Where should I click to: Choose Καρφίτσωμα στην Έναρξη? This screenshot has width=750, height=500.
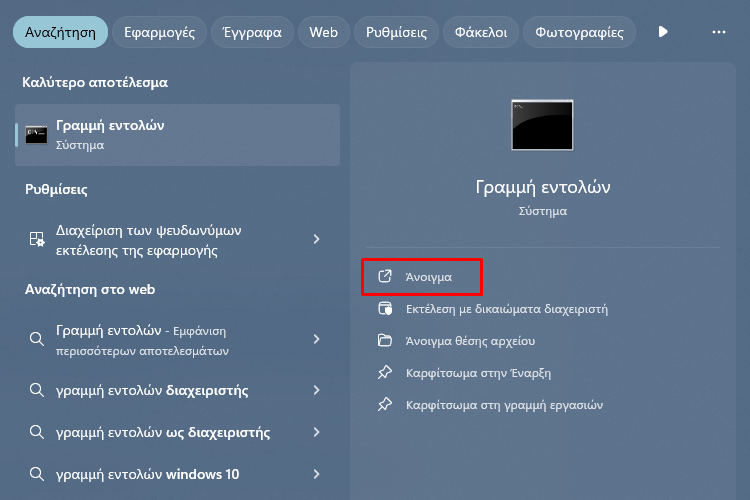pyautogui.click(x=478, y=373)
